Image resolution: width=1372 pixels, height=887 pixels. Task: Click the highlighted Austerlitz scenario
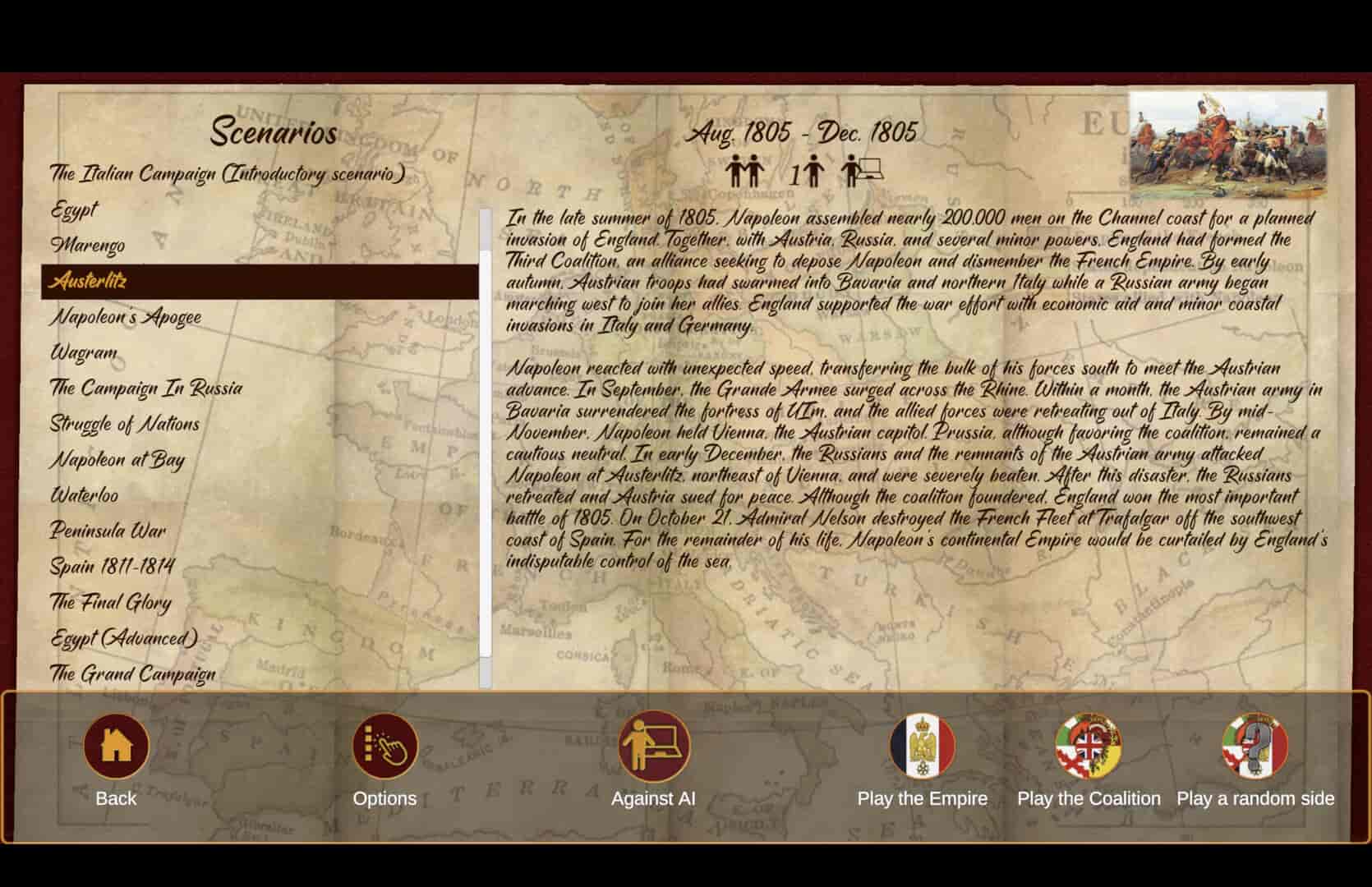pos(89,282)
